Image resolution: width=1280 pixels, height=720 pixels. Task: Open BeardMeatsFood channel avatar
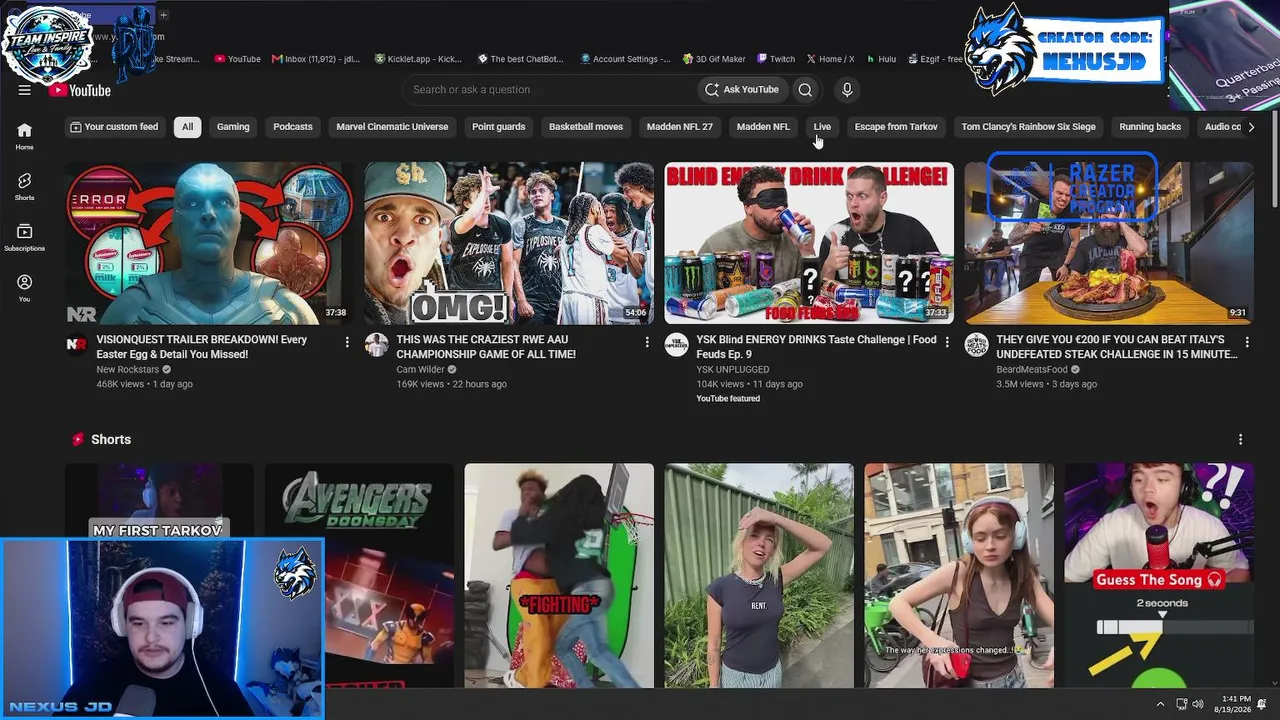coord(976,345)
